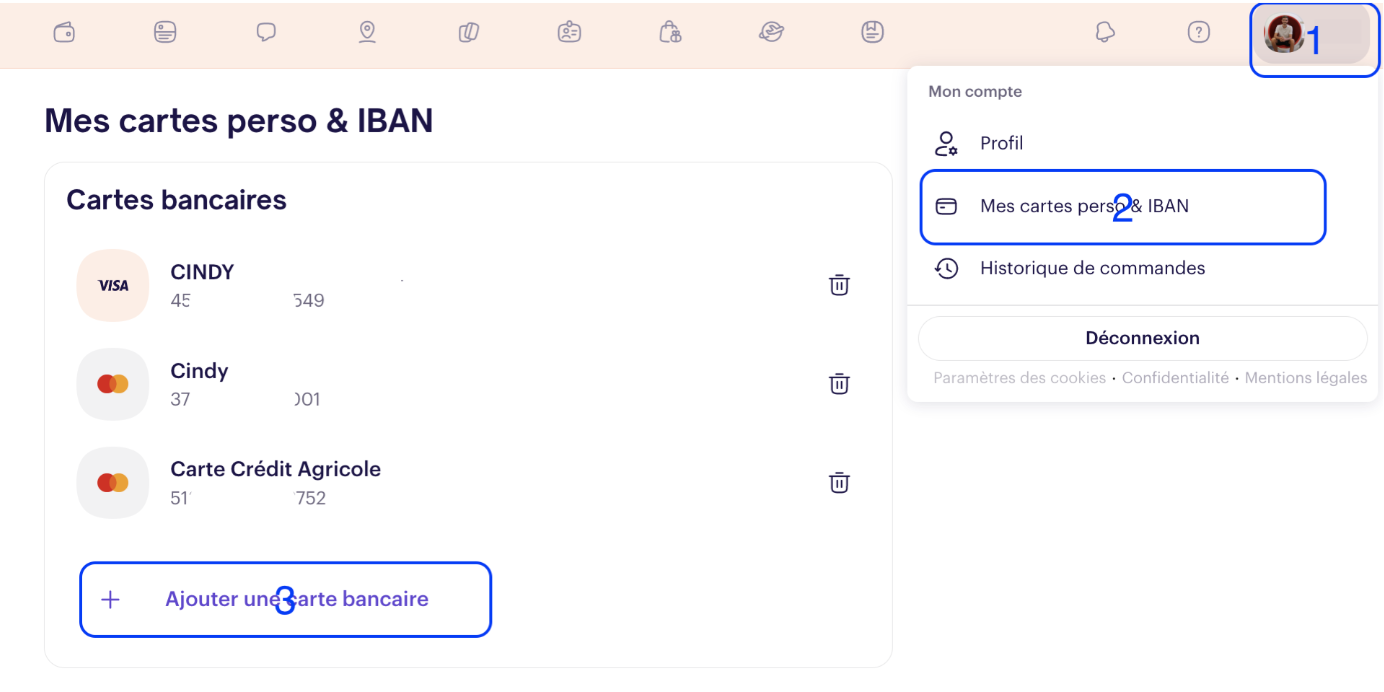The image size is (1384, 692).
Task: Open the map location pin icon
Action: [367, 32]
